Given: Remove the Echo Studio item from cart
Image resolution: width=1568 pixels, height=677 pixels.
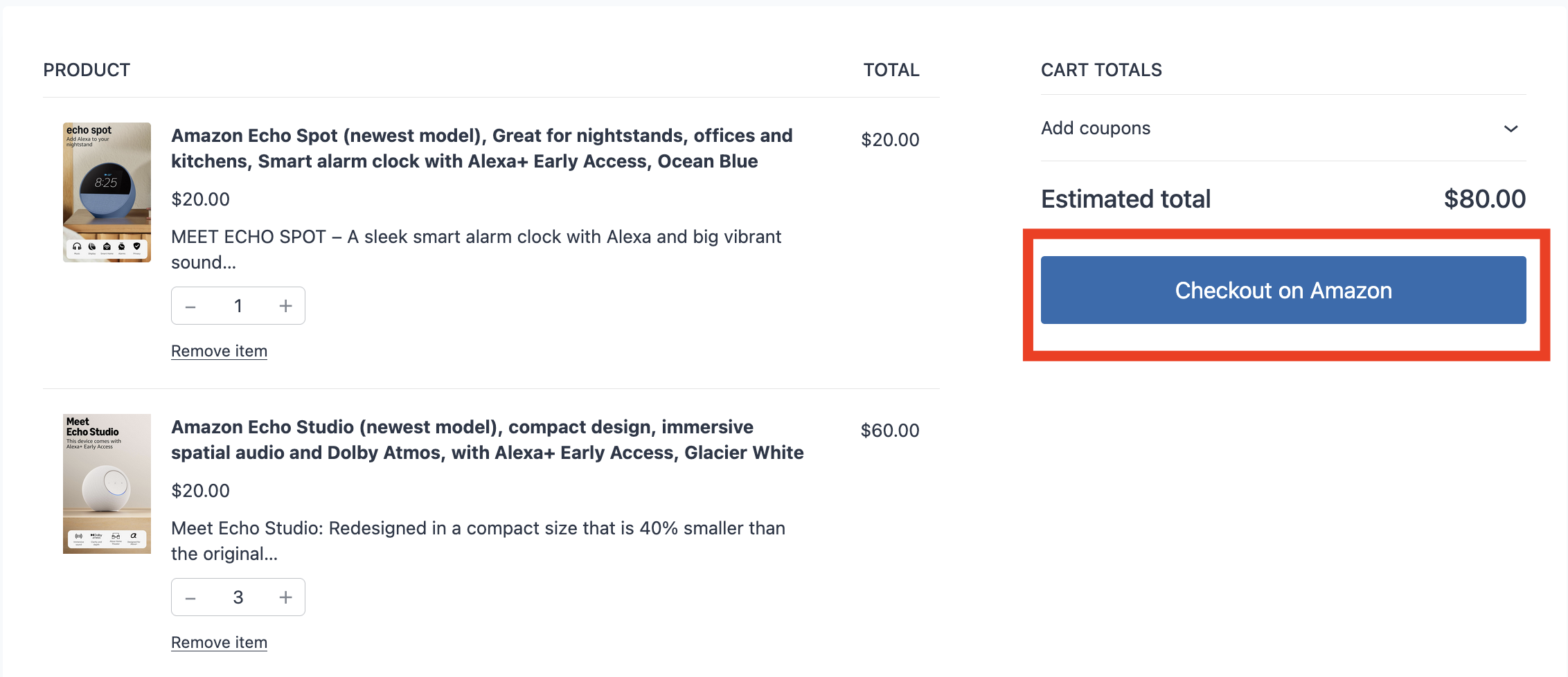Looking at the screenshot, I should pyautogui.click(x=219, y=642).
